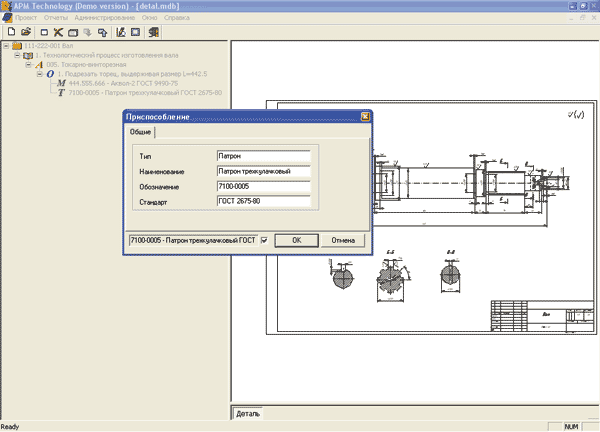The height and width of the screenshot is (432, 600).
Task: Open the Администрирование menu
Action: (103, 19)
